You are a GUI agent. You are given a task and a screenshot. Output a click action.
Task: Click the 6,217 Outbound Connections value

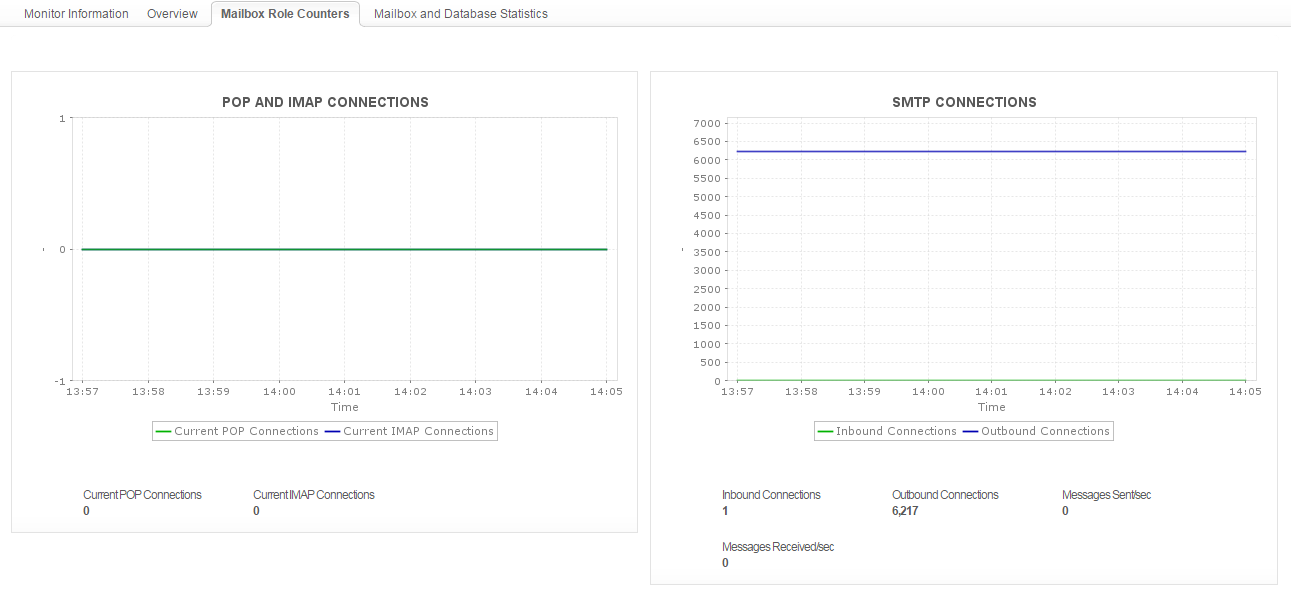tap(905, 510)
